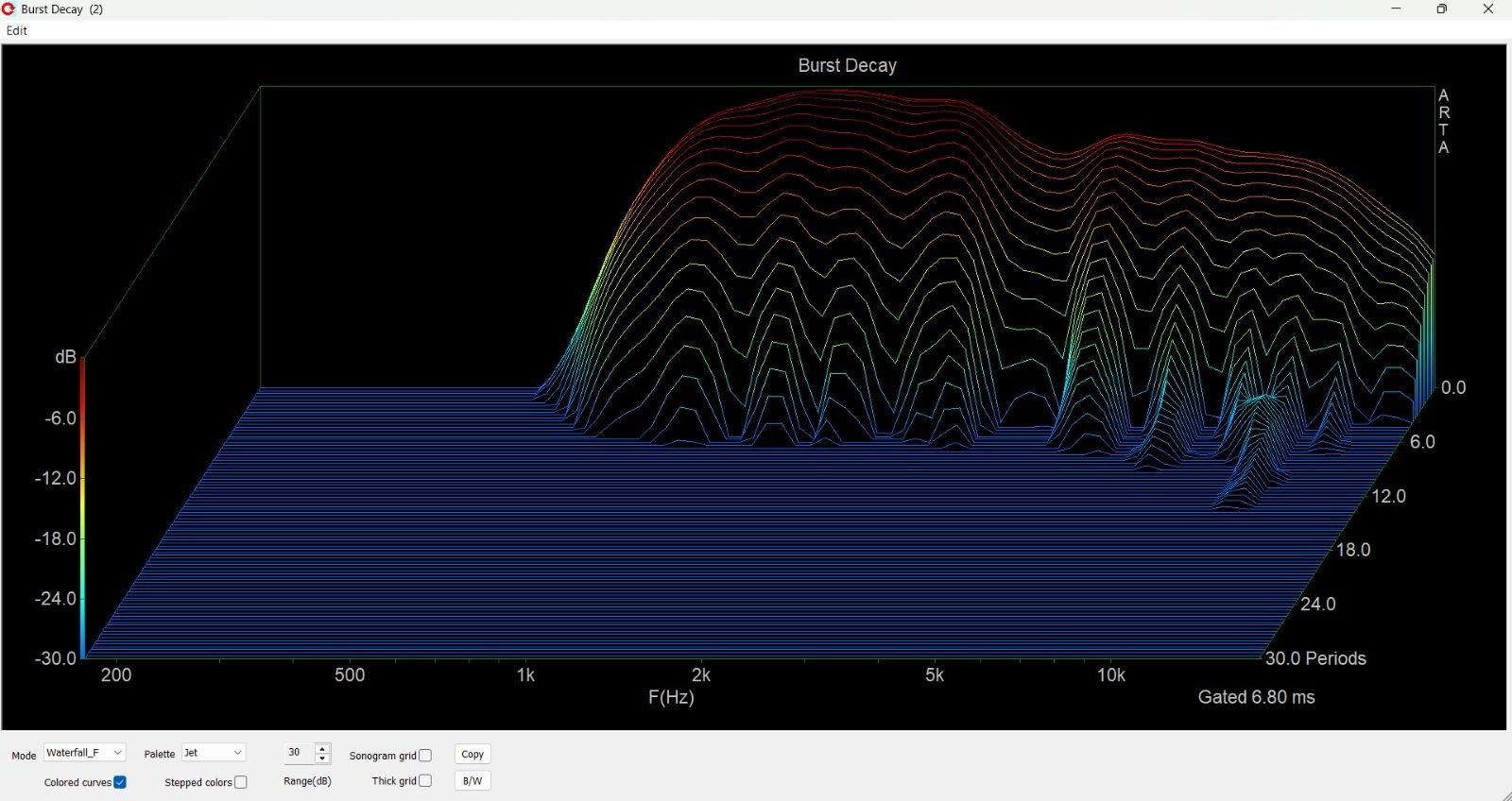Enable the Stepped colors checkbox
This screenshot has width=1512, height=801.
tap(241, 782)
